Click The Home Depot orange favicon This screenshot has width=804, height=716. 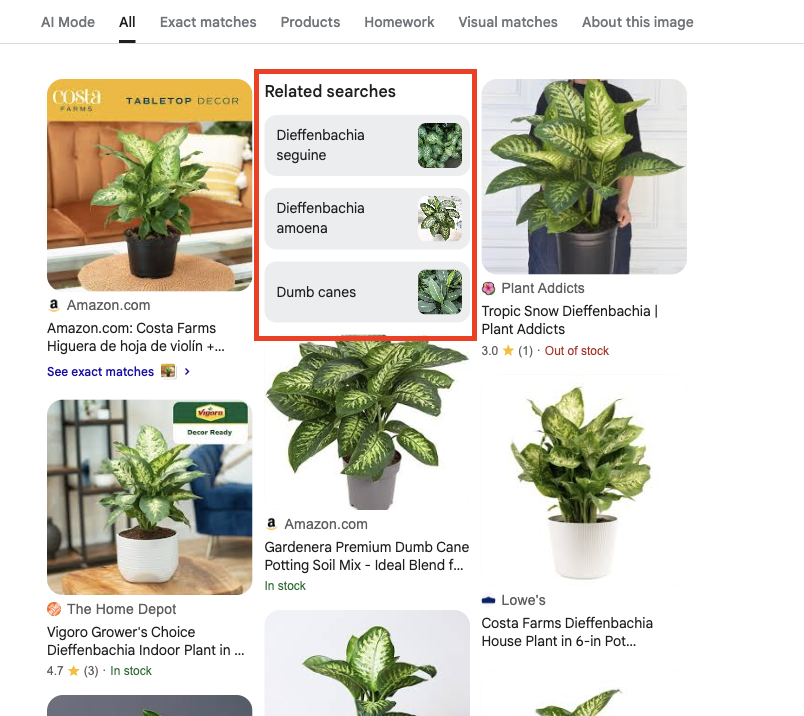pos(54,609)
